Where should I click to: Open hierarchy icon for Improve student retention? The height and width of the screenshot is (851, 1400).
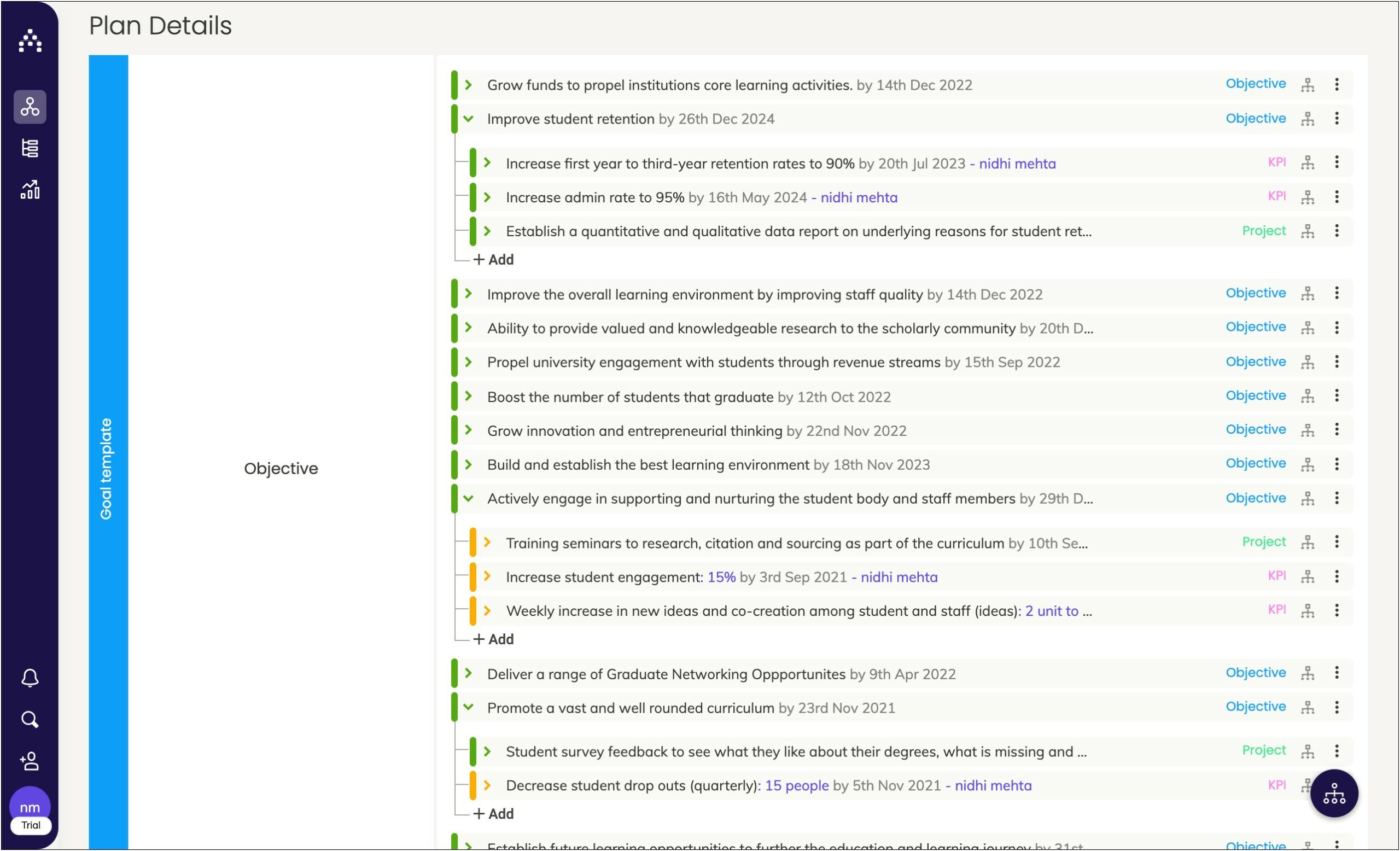[1308, 119]
